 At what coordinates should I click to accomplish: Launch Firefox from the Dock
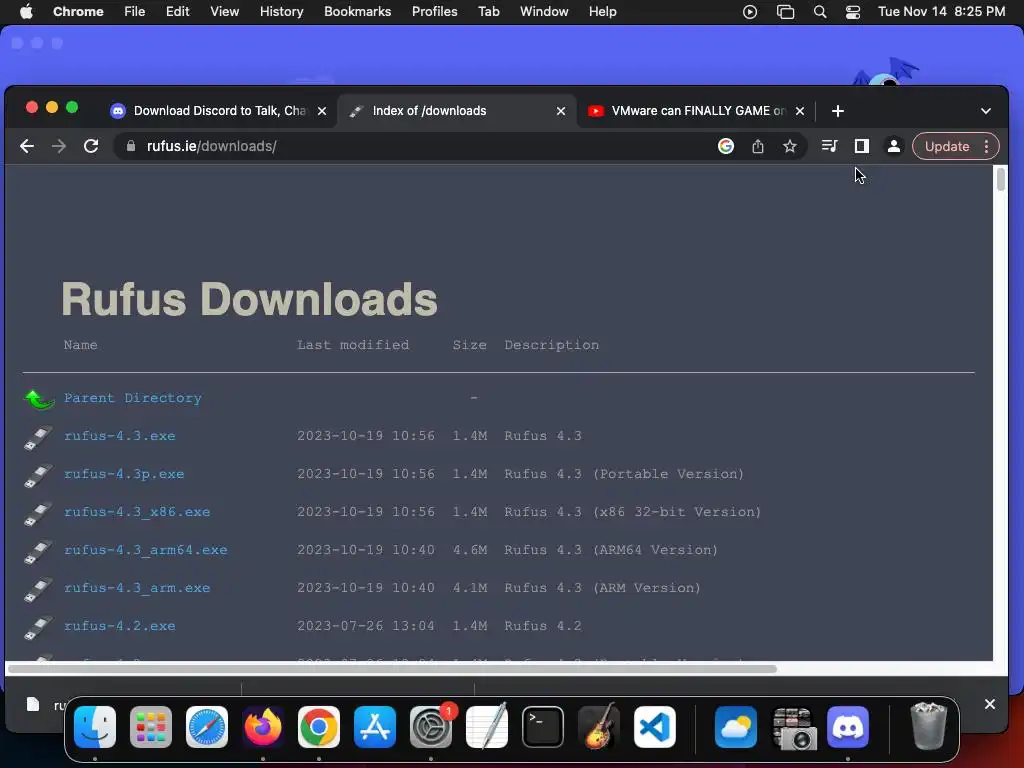[263, 727]
